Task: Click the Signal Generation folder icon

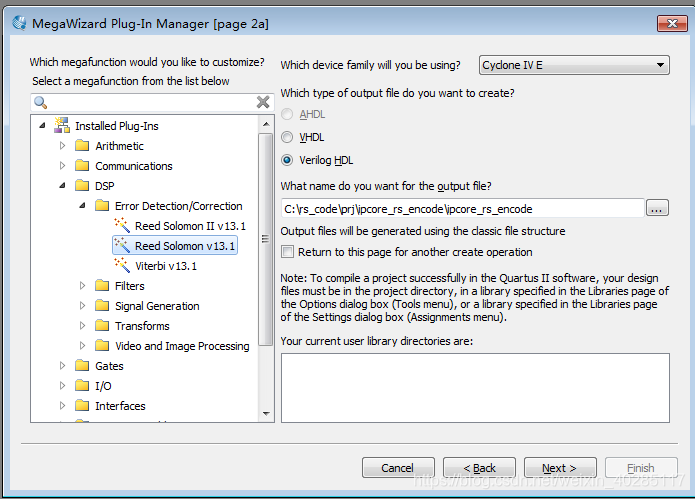Action: [x=102, y=305]
